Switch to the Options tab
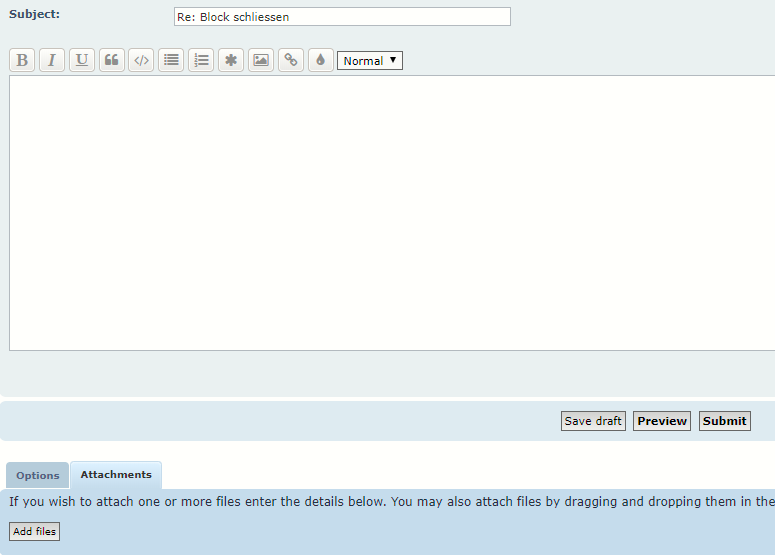775x555 pixels. (x=38, y=476)
